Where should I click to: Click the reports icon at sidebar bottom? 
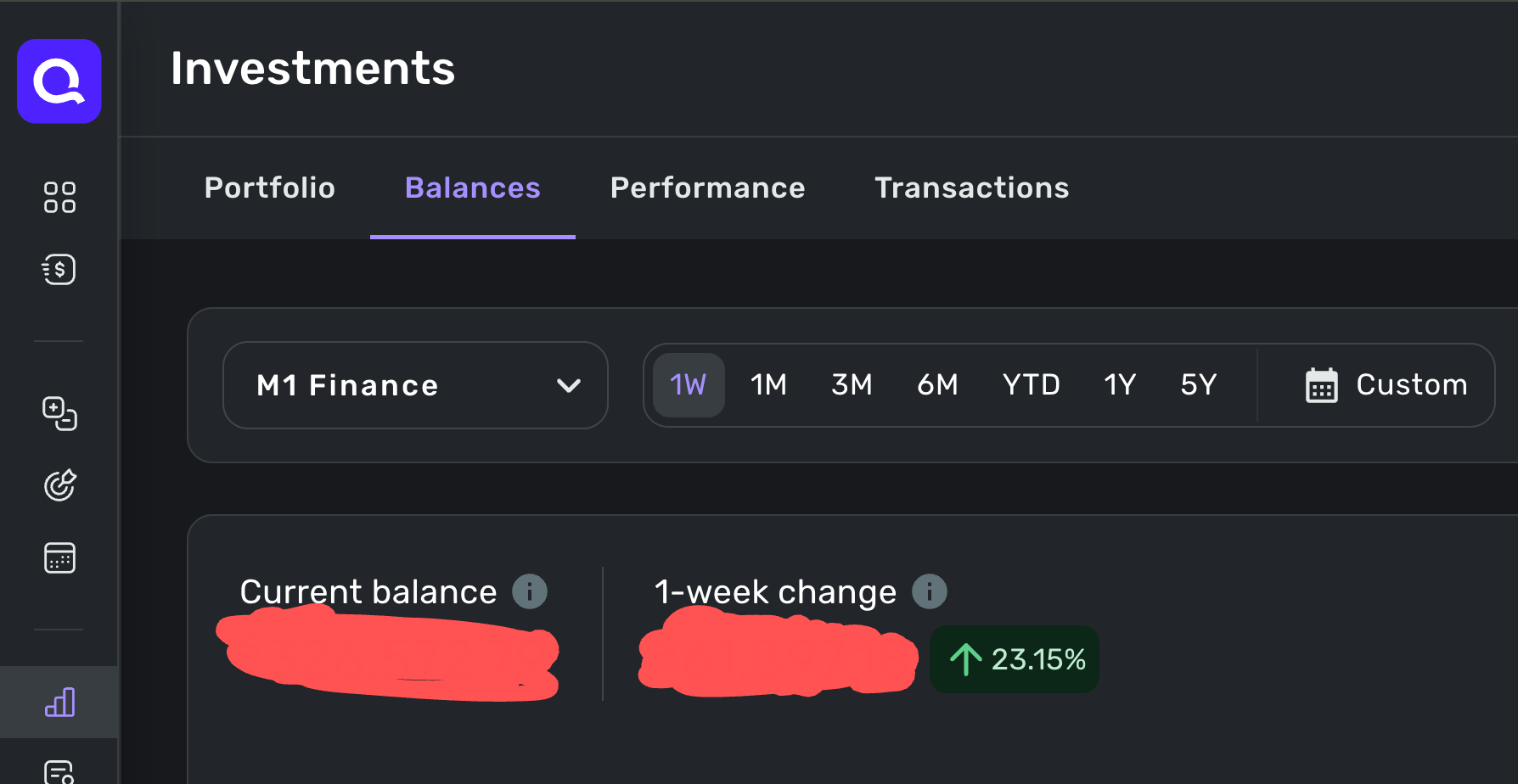coord(59,771)
